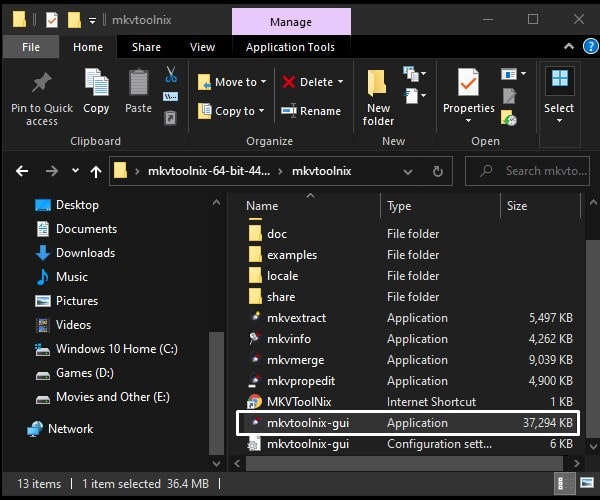The image size is (600, 500).
Task: Go back with the left arrow
Action: pos(22,171)
